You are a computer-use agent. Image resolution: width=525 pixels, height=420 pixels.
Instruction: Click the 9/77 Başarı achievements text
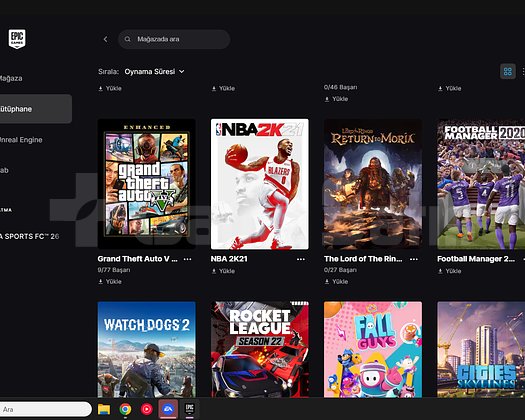114,270
